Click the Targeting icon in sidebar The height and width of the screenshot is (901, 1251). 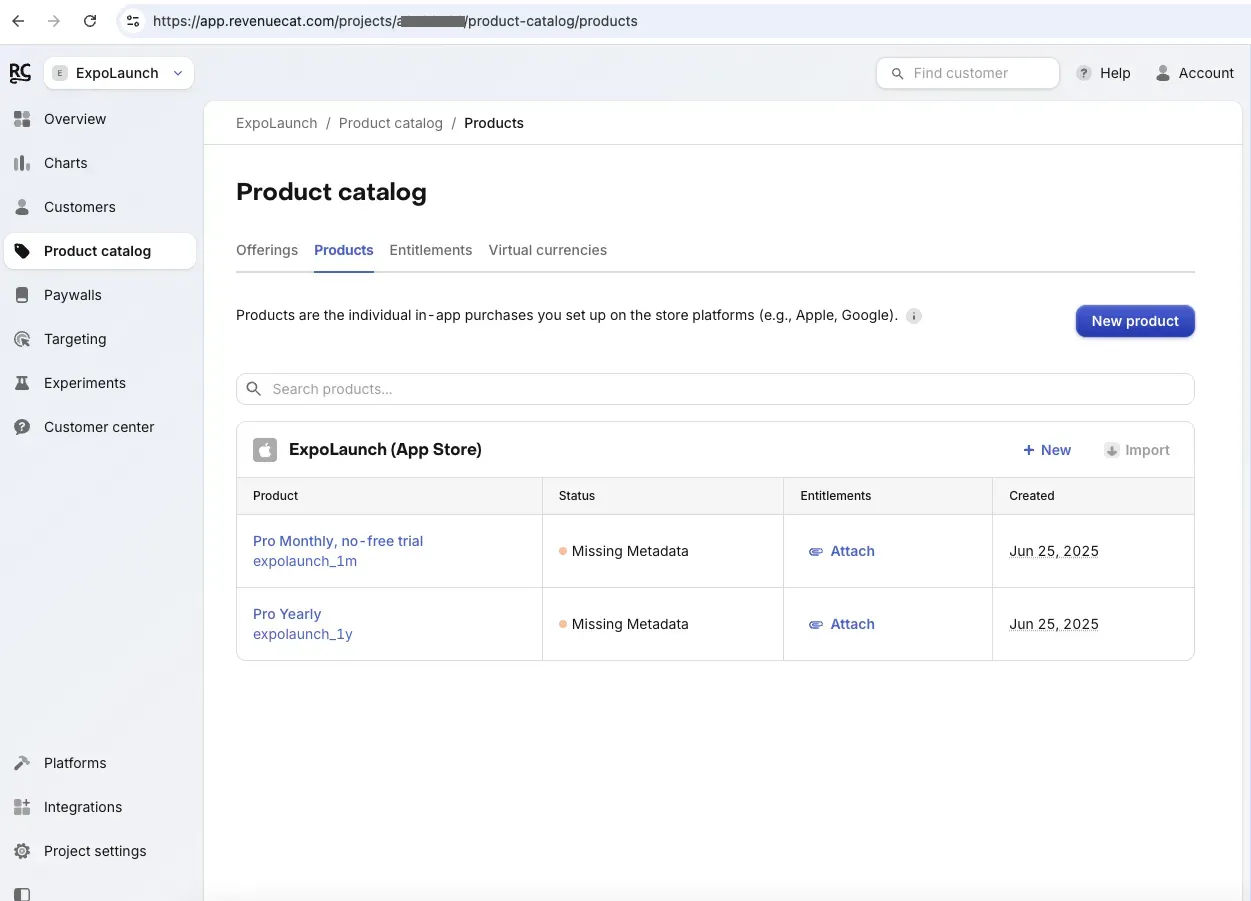[x=22, y=339]
